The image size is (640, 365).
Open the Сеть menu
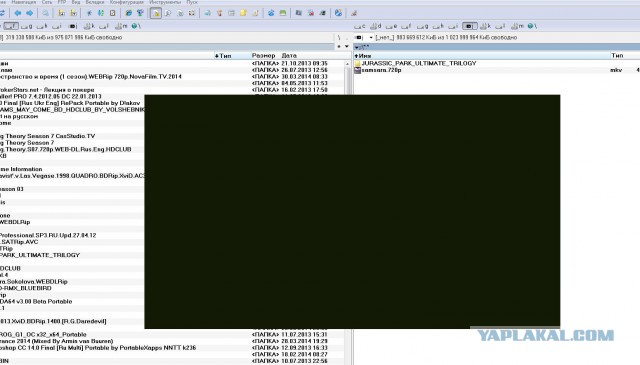[47, 2]
